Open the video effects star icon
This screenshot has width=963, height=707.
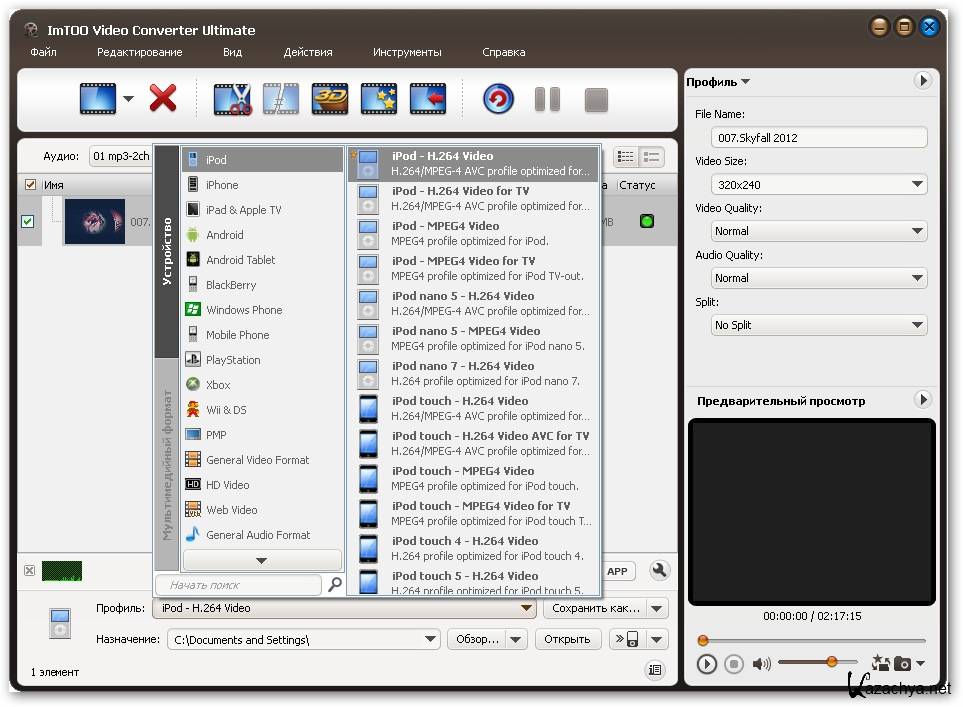[x=379, y=99]
